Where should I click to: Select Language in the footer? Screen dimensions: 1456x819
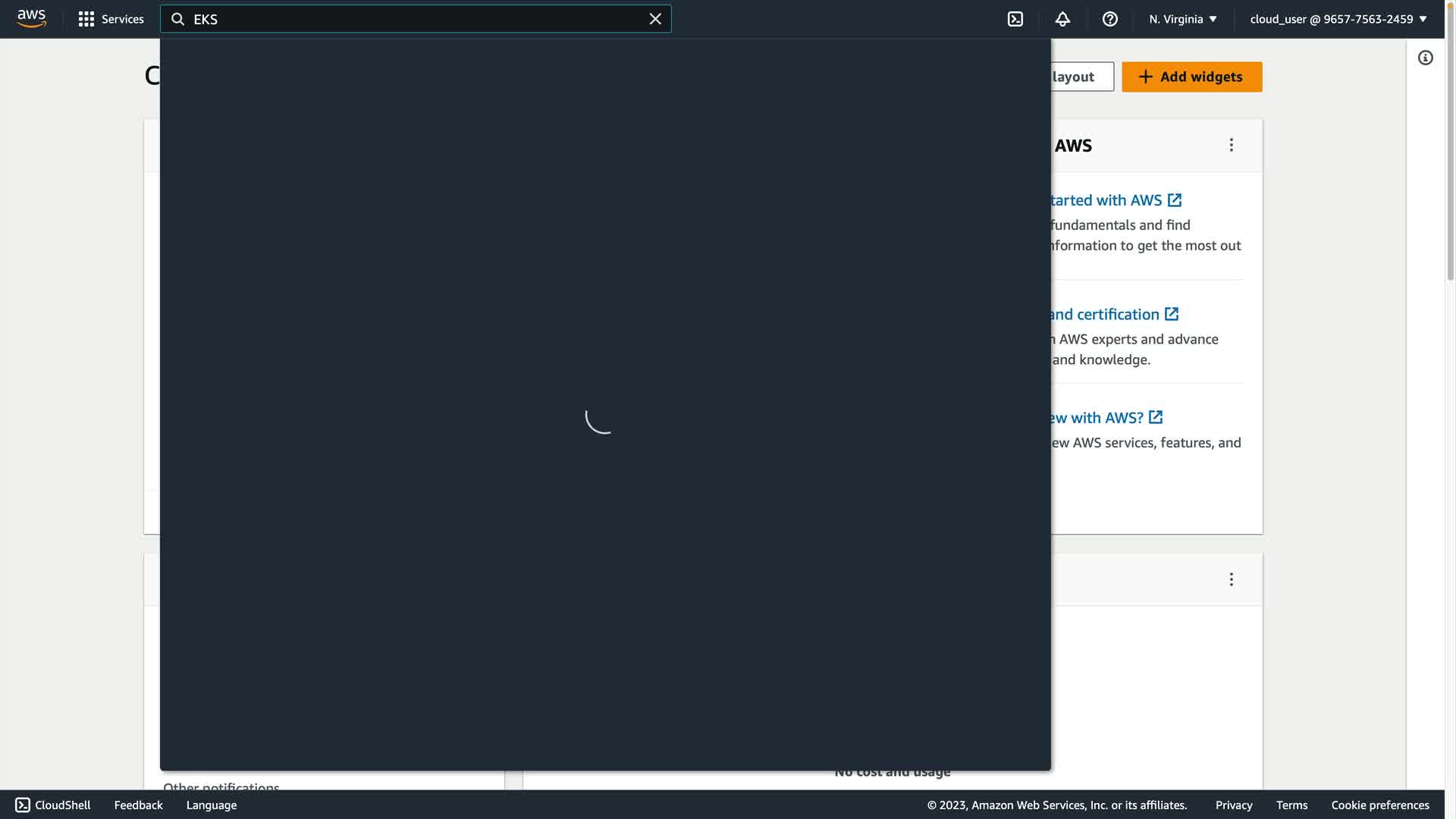tap(212, 805)
